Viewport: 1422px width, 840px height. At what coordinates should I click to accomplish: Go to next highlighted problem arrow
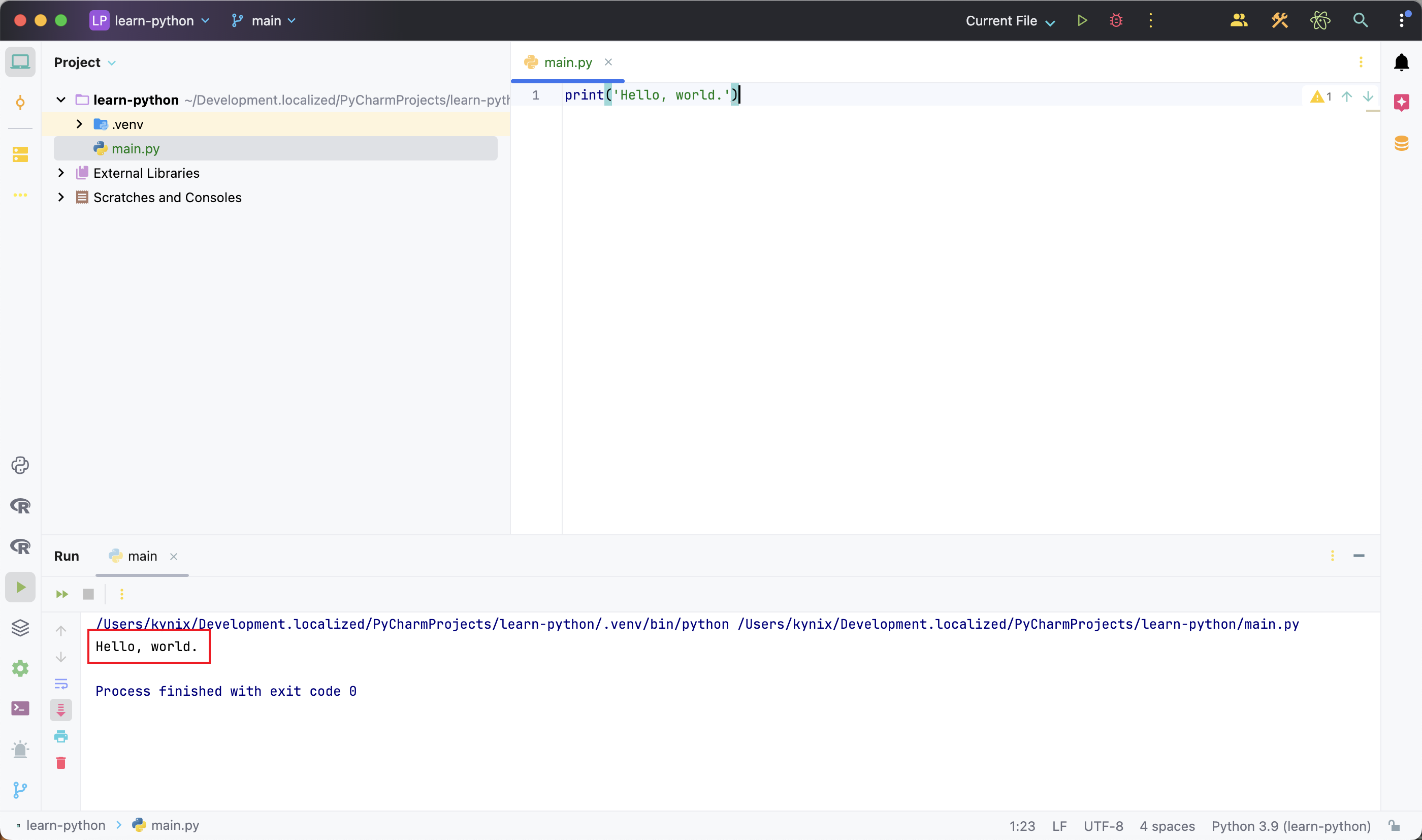[1368, 96]
